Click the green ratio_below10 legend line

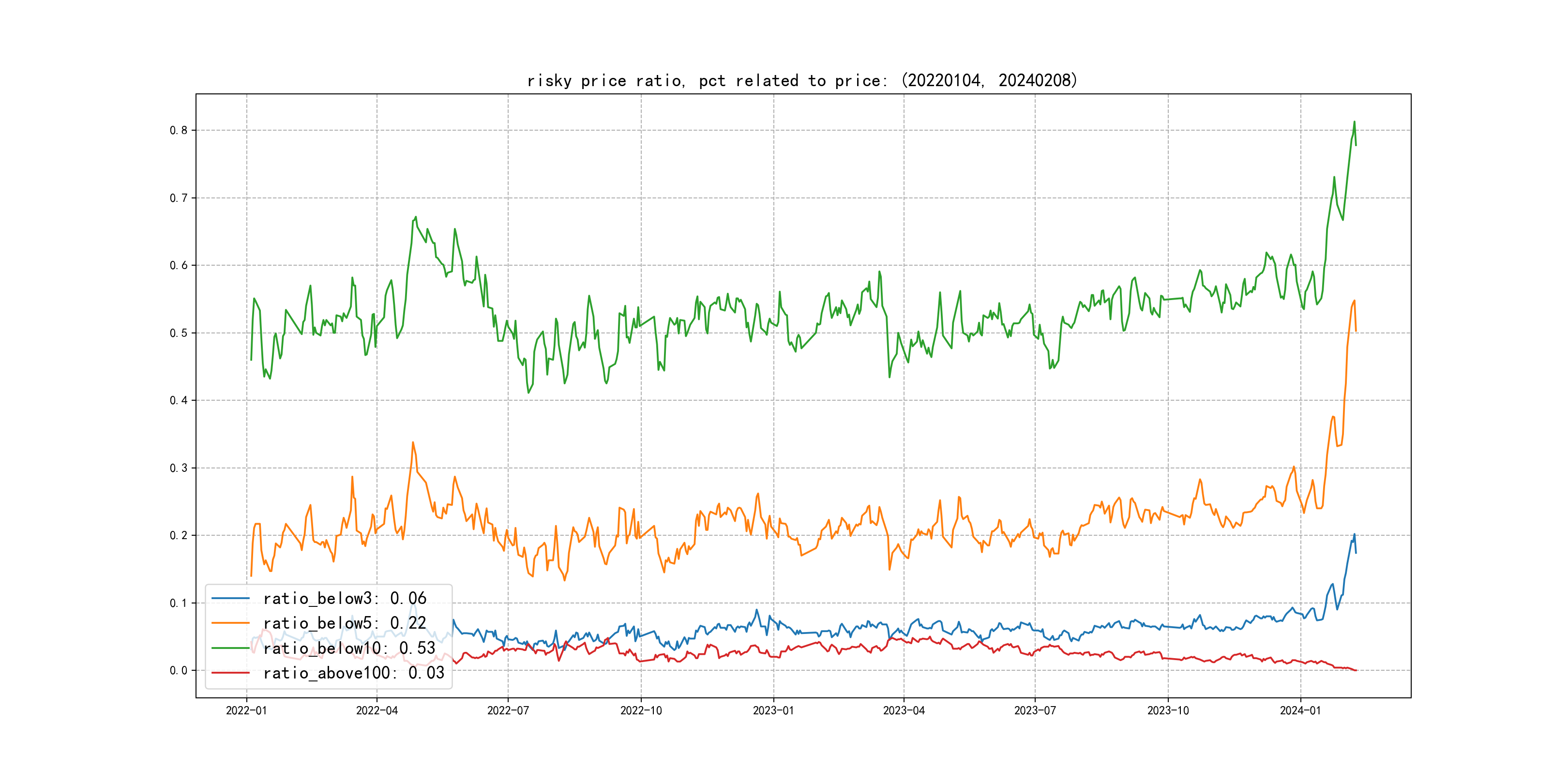tap(230, 648)
